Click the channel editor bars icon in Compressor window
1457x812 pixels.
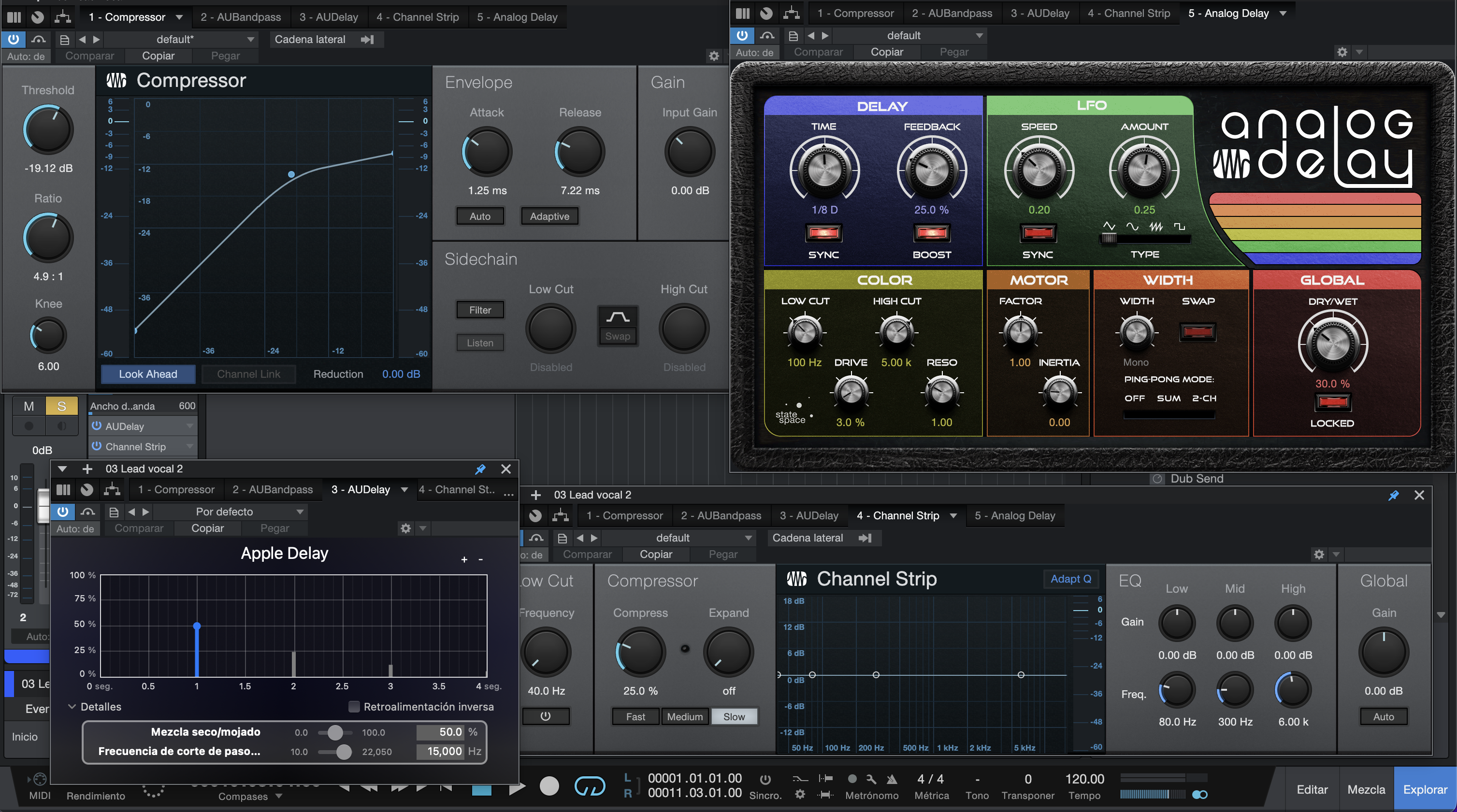coord(14,17)
